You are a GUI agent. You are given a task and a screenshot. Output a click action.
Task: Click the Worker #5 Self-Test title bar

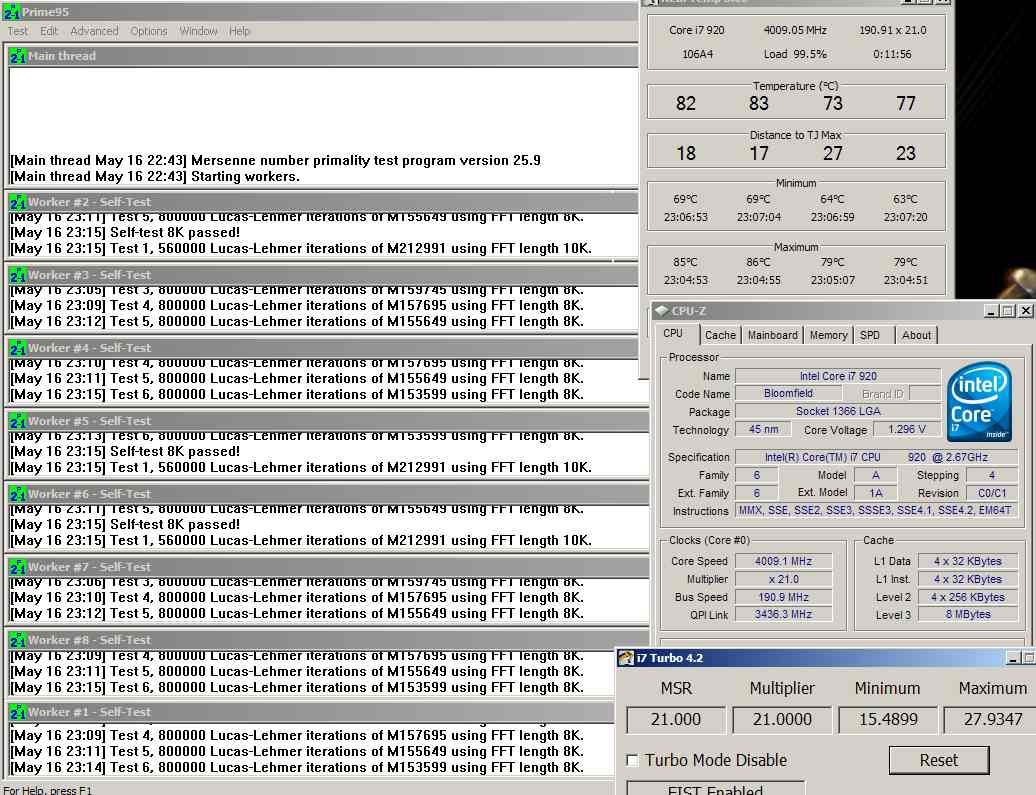(x=328, y=421)
